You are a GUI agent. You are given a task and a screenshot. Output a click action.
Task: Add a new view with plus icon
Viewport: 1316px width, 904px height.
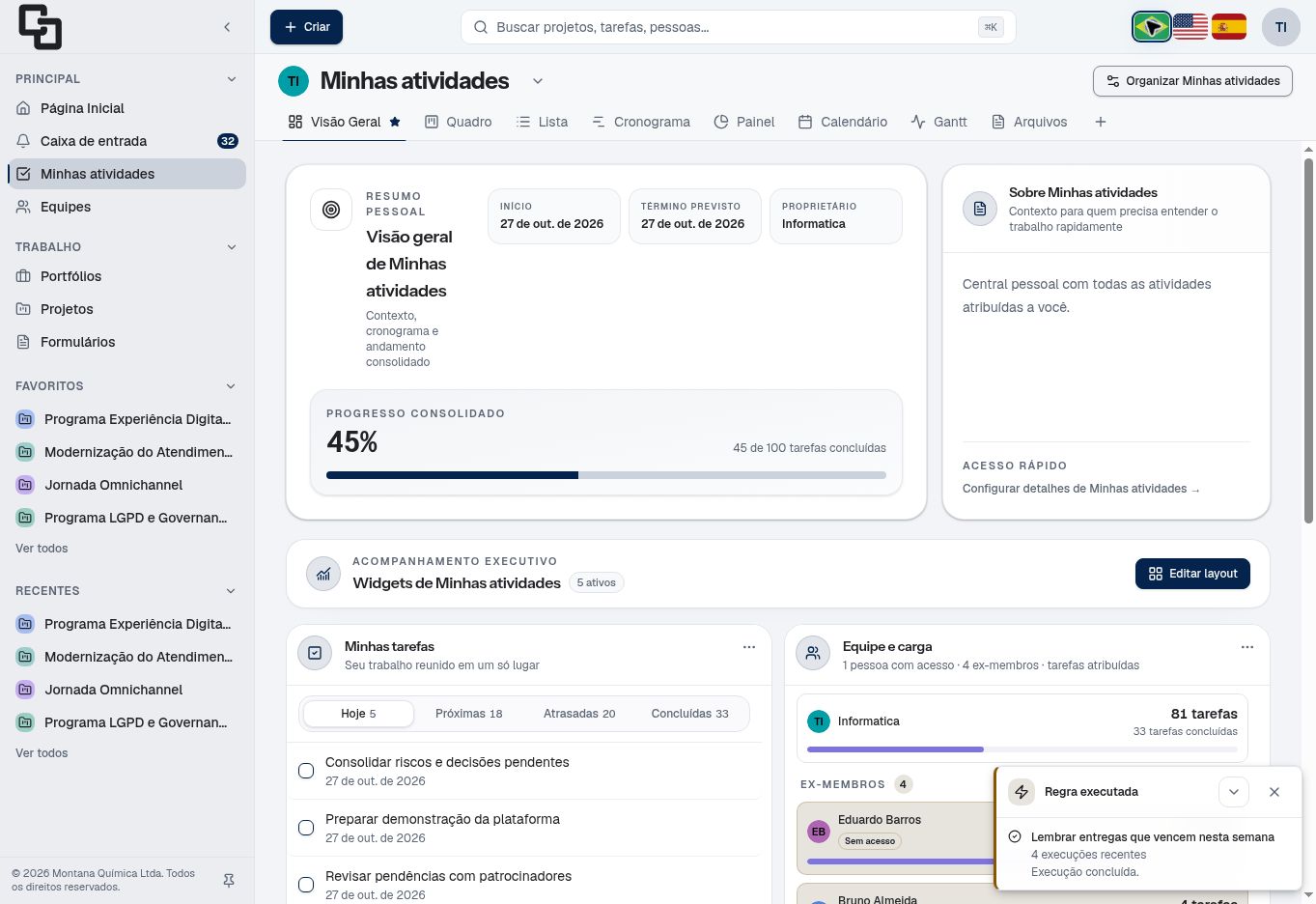[1101, 122]
